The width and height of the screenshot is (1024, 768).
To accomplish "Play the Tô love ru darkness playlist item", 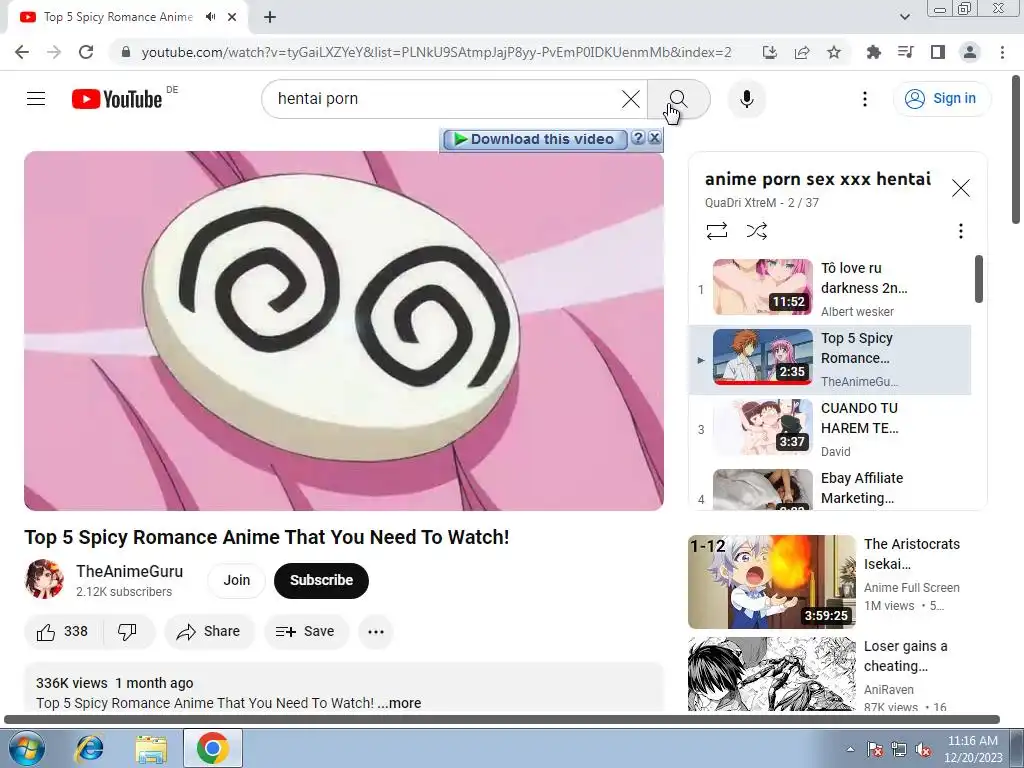I will pos(830,289).
